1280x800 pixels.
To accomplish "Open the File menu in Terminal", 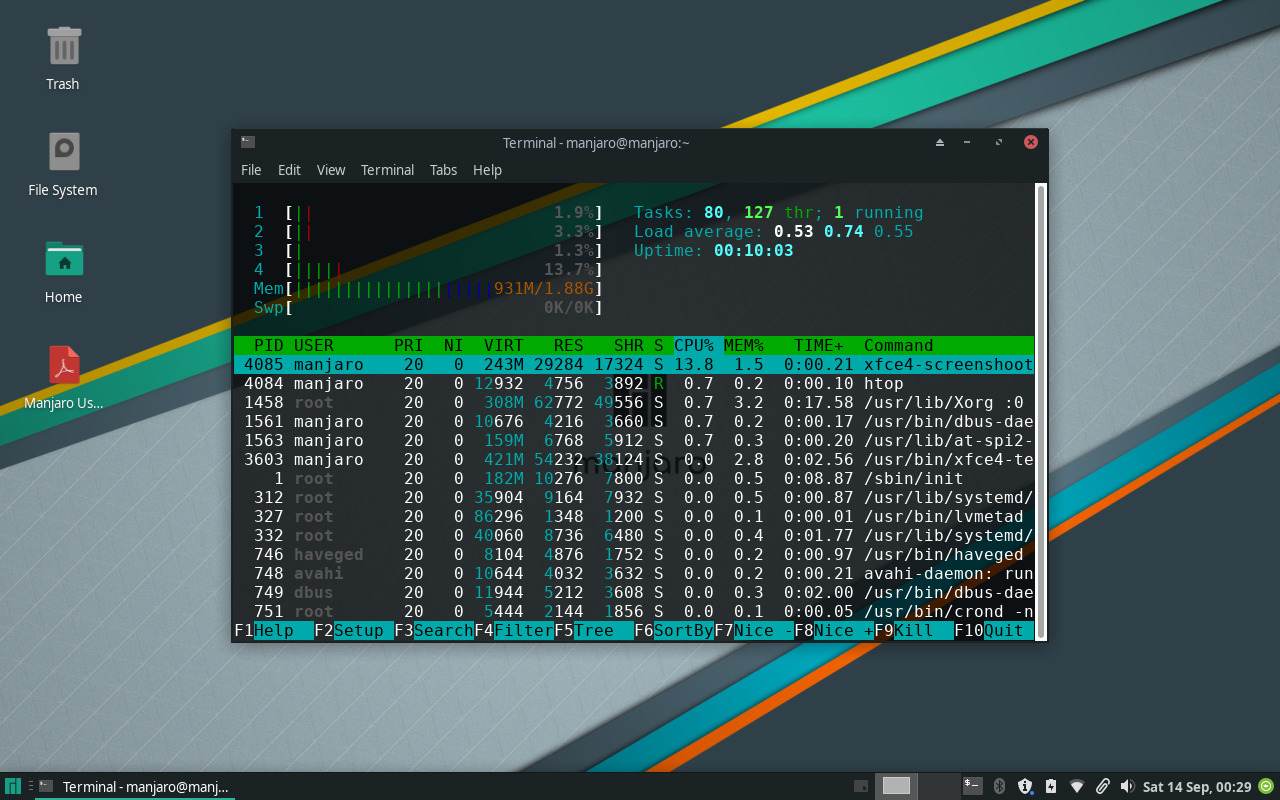I will click(x=251, y=170).
